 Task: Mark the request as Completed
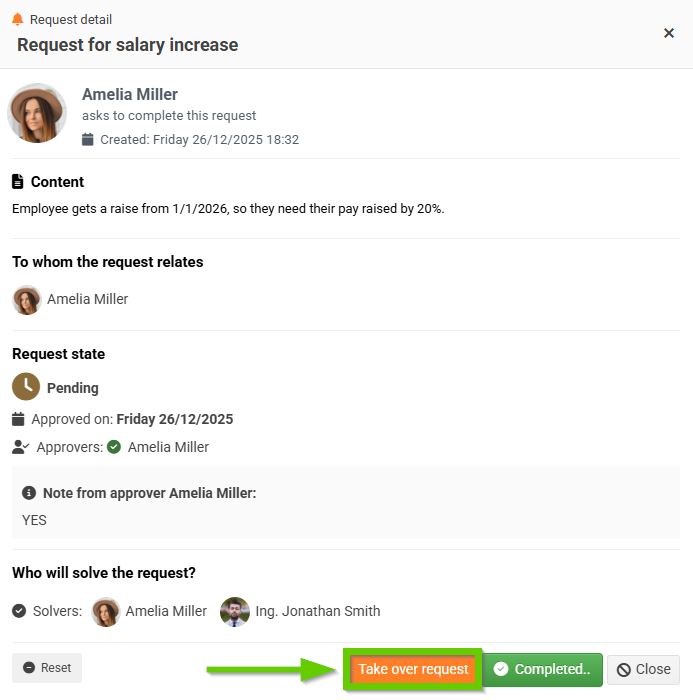click(x=542, y=669)
